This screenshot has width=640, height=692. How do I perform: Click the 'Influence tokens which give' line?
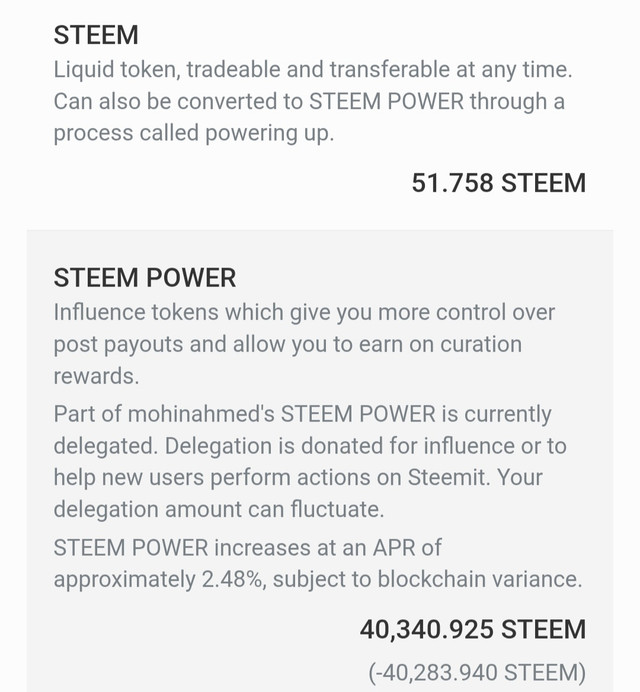tap(304, 312)
